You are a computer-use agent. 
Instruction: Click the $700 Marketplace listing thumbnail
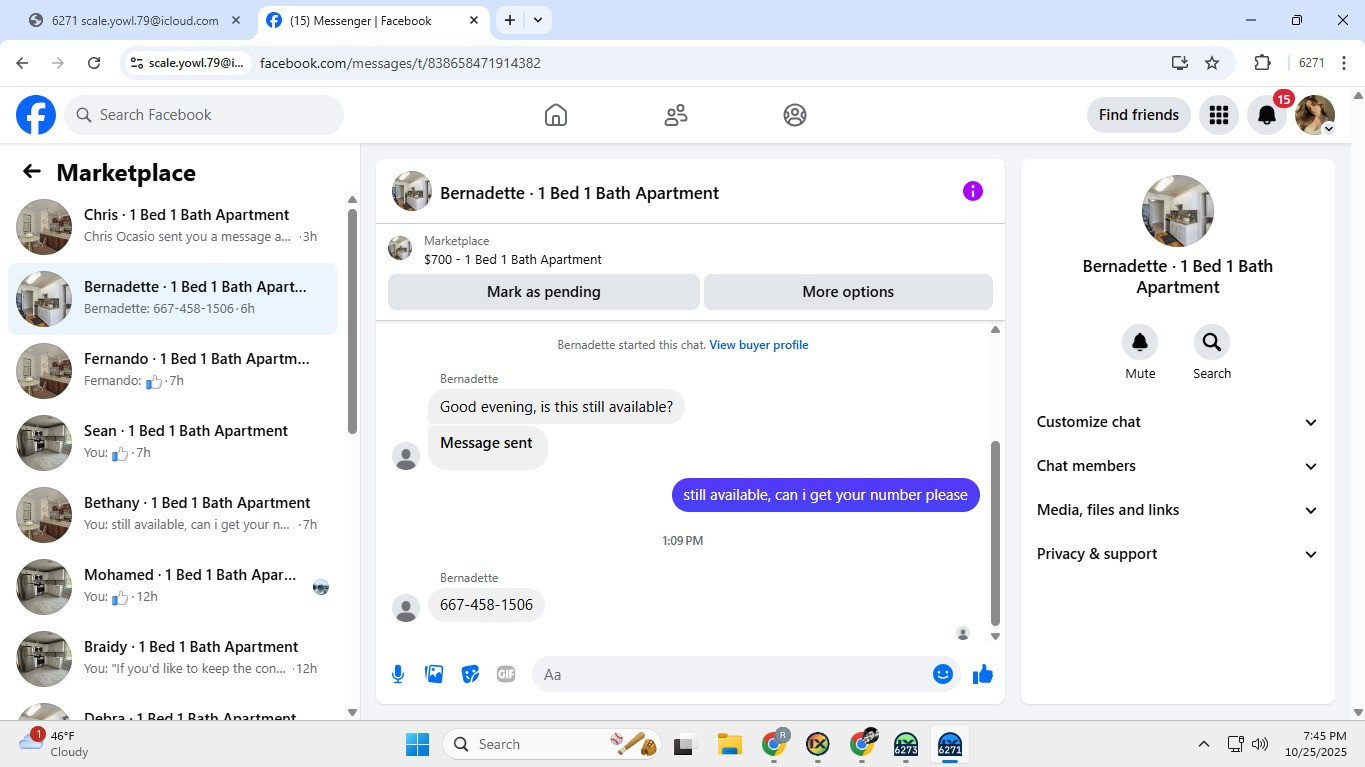click(x=400, y=249)
